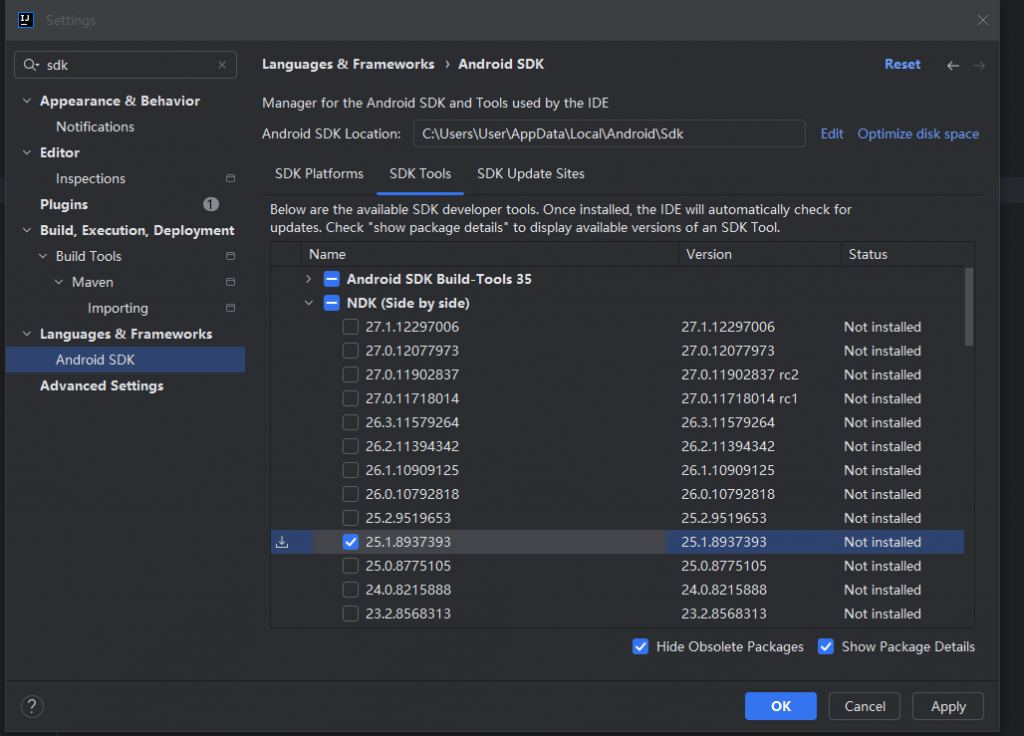
Task: Click download icon beside 25.1.8937393 row
Action: 282,542
